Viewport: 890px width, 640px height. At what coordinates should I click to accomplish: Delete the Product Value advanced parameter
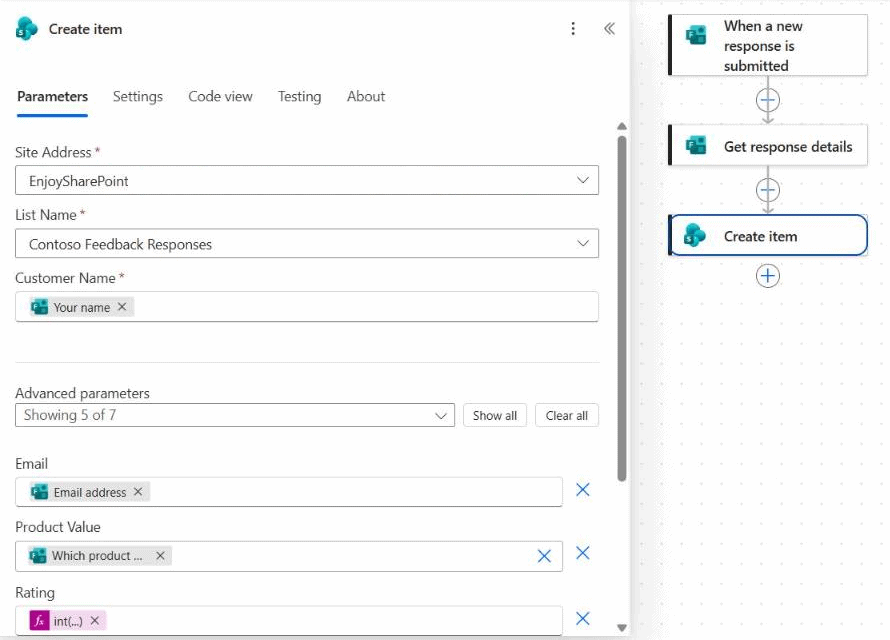tap(583, 553)
